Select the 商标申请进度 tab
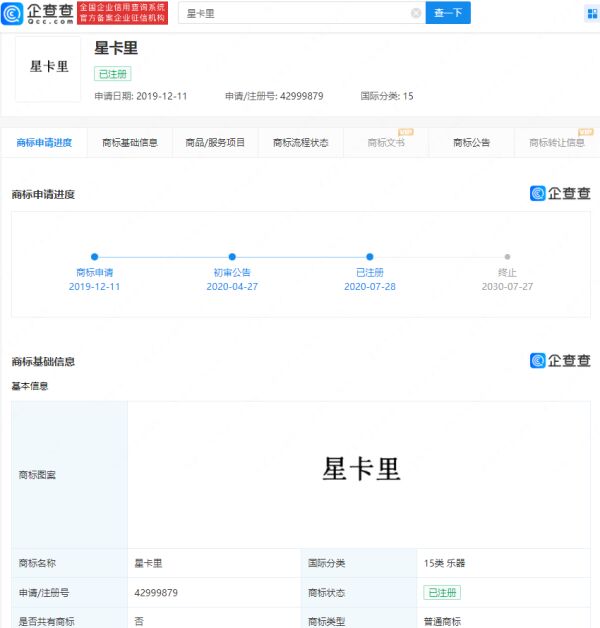Viewport: 600px width, 628px height. 44,143
